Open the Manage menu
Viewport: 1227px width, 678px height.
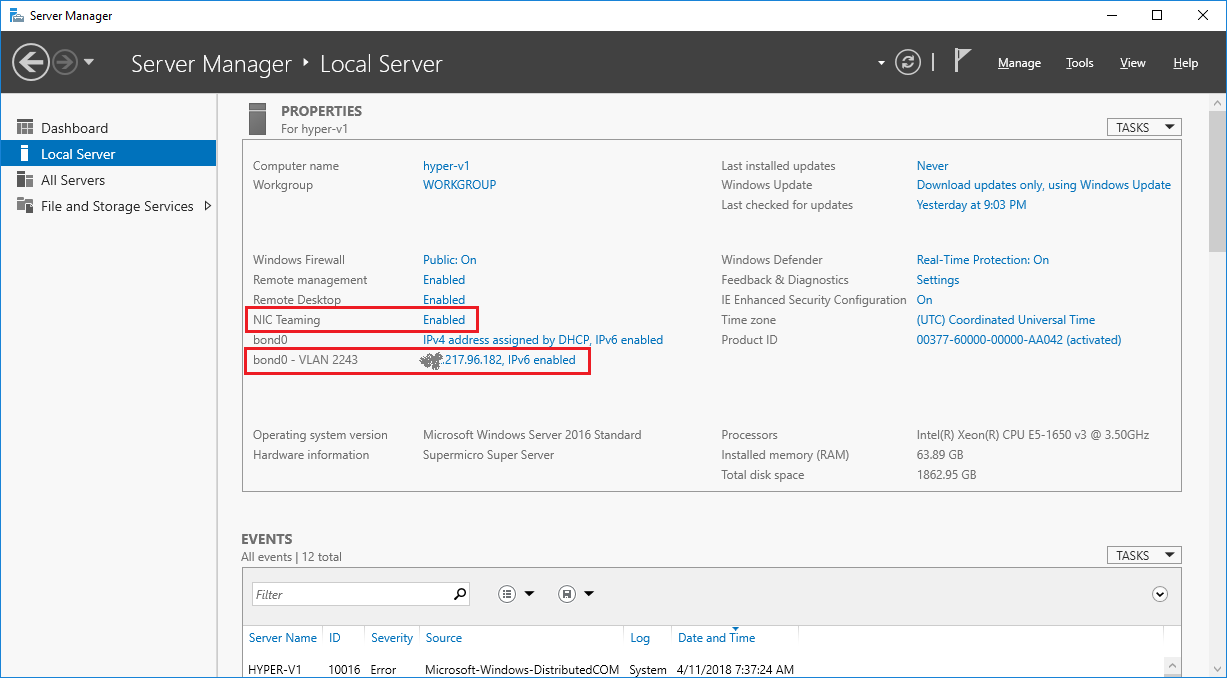1019,63
